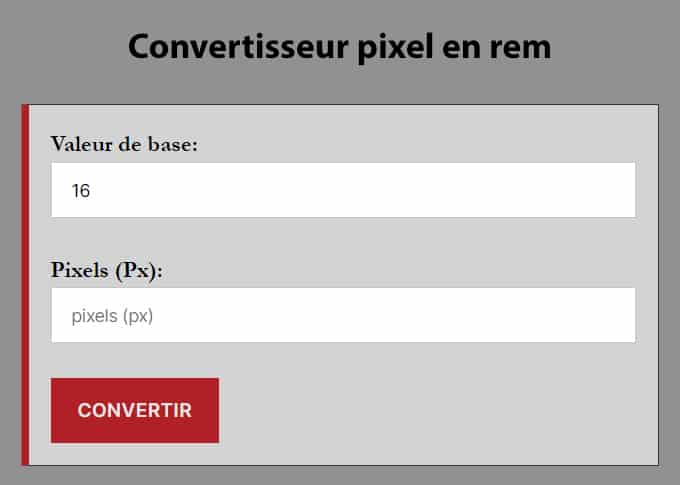Click the "Valeur de base:" label
680x485 pixels.
click(125, 144)
